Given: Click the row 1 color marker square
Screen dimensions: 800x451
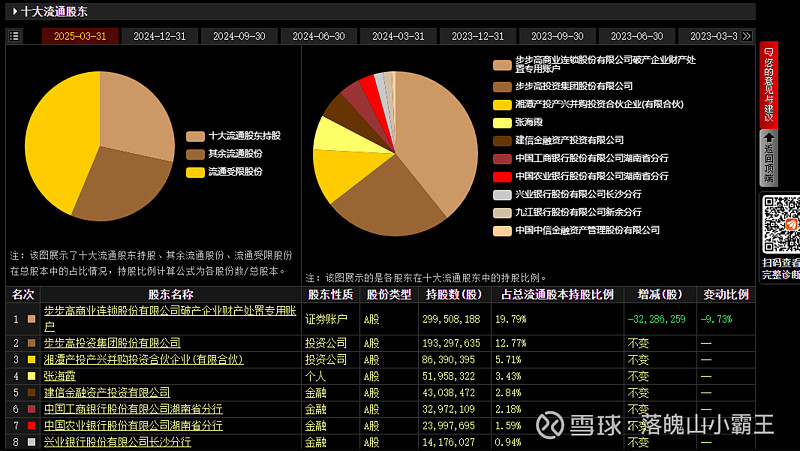Looking at the screenshot, I should [32, 319].
